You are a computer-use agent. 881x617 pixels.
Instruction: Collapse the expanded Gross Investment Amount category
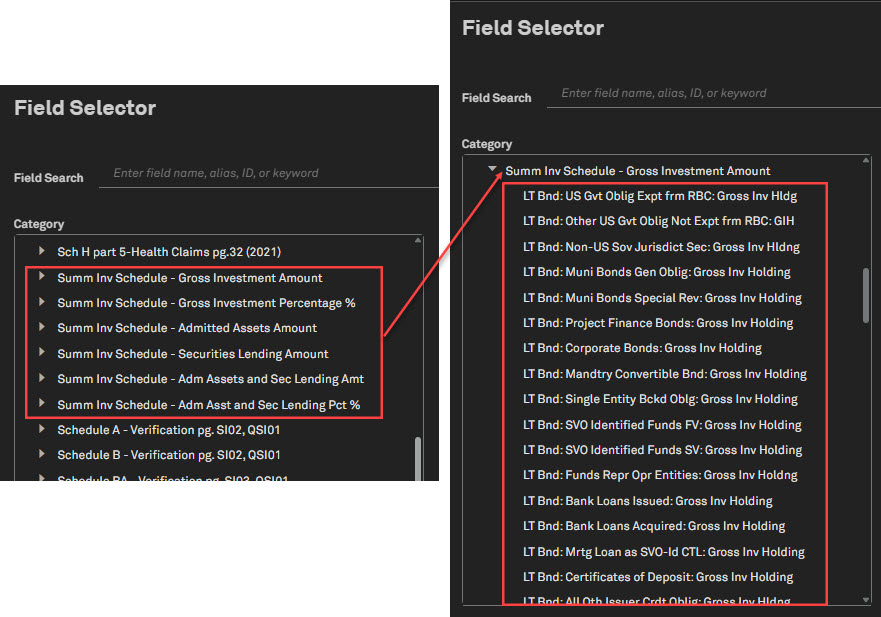[x=493, y=170]
